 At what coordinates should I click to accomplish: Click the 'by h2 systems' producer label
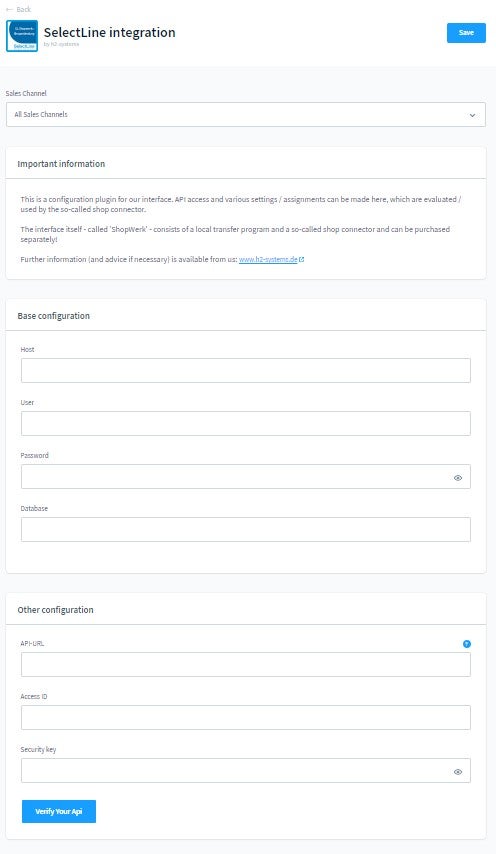tap(62, 44)
